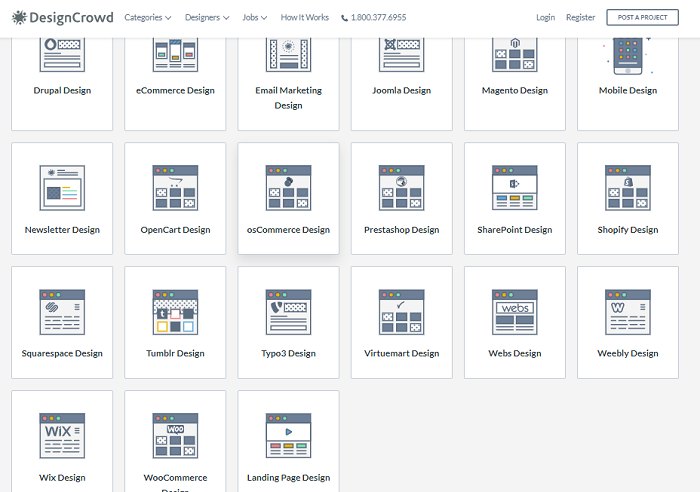700x492 pixels.
Task: Click the Email Marketing Design label
Action: point(288,98)
